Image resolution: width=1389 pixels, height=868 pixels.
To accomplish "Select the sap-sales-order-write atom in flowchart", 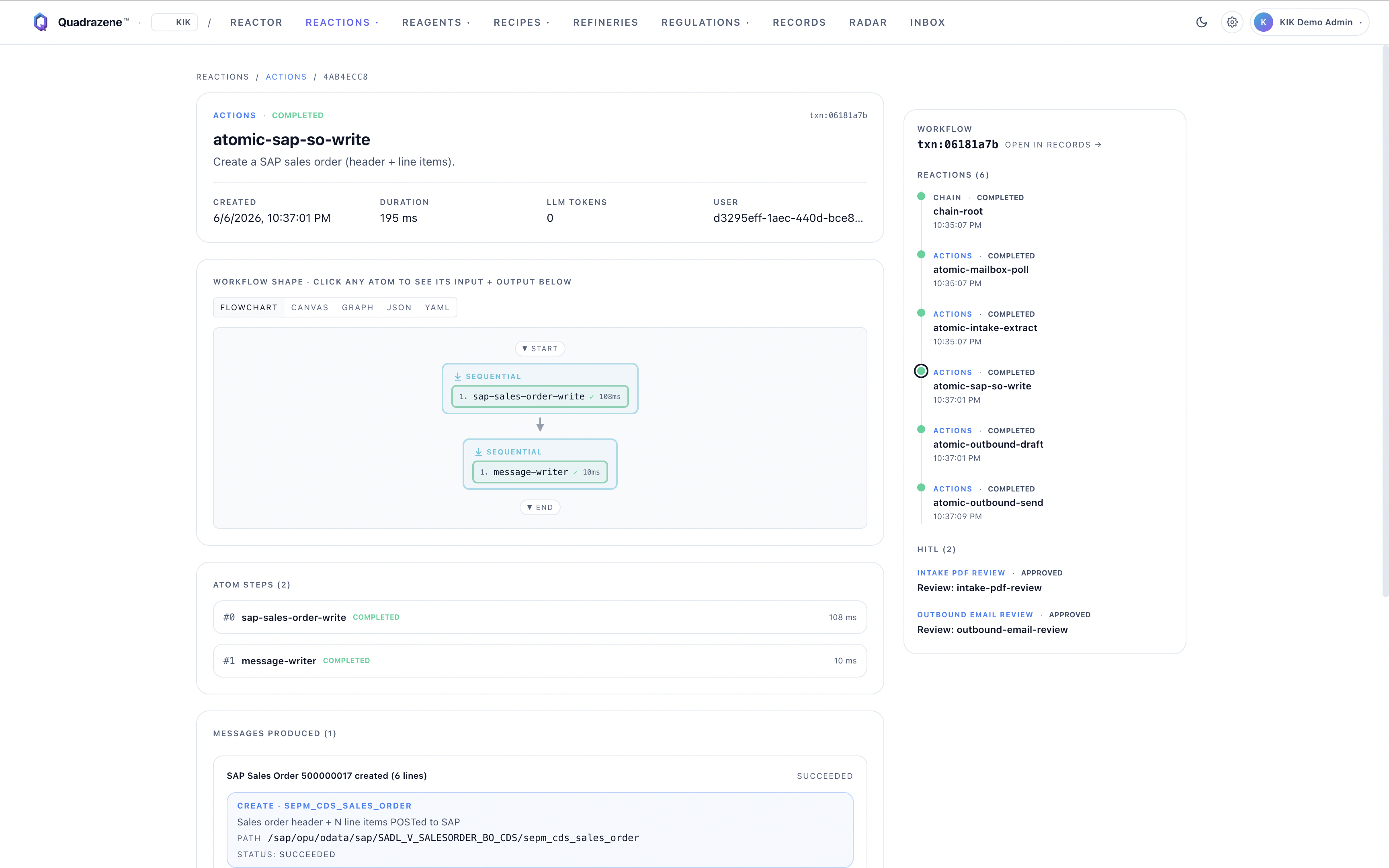I will pyautogui.click(x=540, y=397).
